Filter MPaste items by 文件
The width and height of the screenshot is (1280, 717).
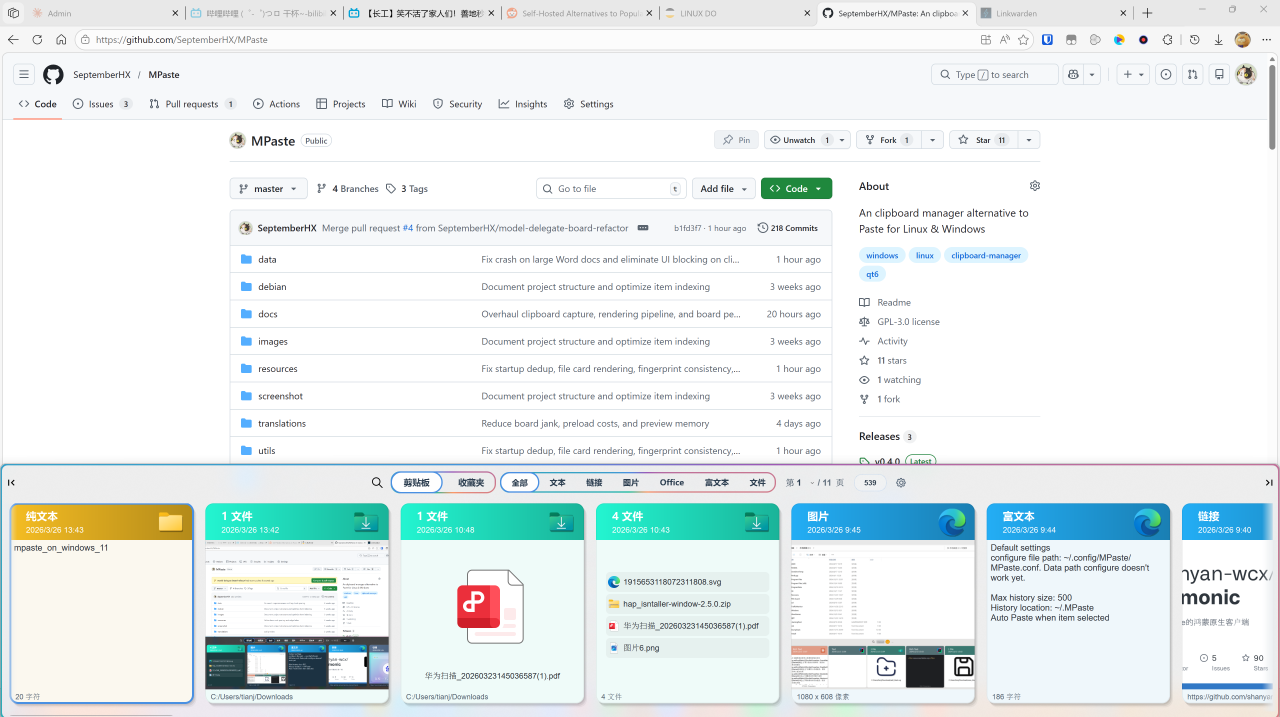tap(758, 483)
